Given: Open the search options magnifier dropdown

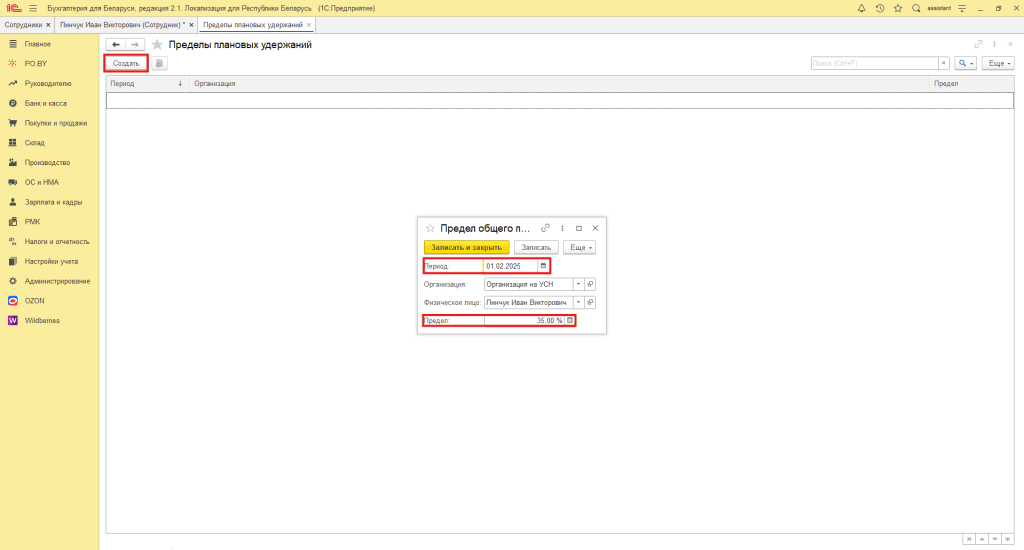Looking at the screenshot, I should (965, 63).
